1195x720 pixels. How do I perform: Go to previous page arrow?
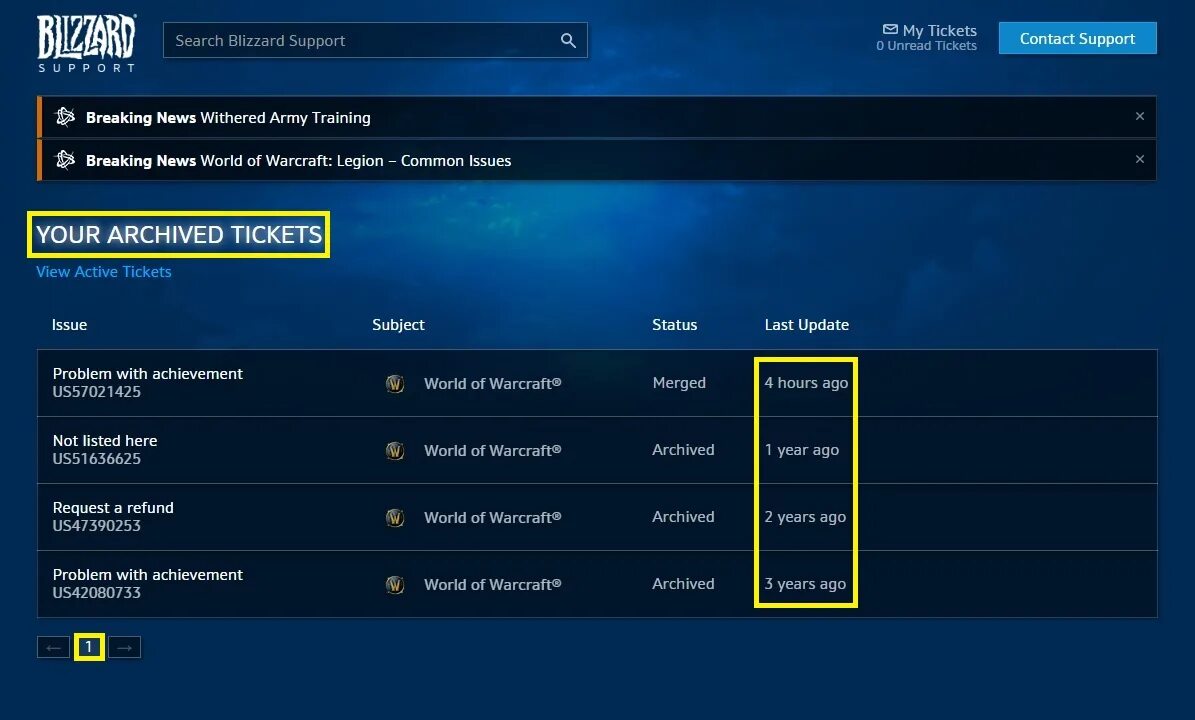[53, 648]
